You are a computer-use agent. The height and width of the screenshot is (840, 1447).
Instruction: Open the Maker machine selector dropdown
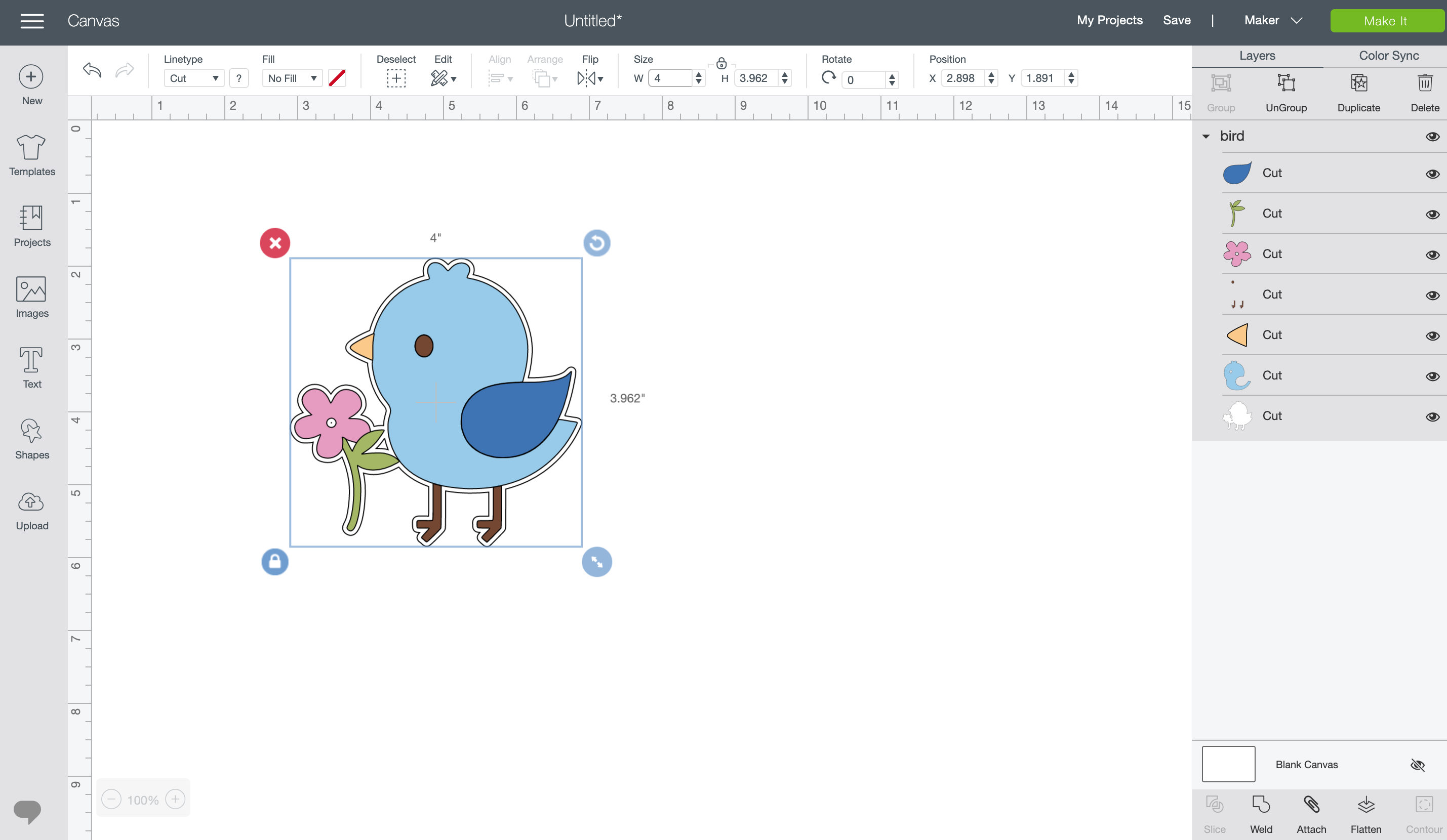pyautogui.click(x=1272, y=21)
